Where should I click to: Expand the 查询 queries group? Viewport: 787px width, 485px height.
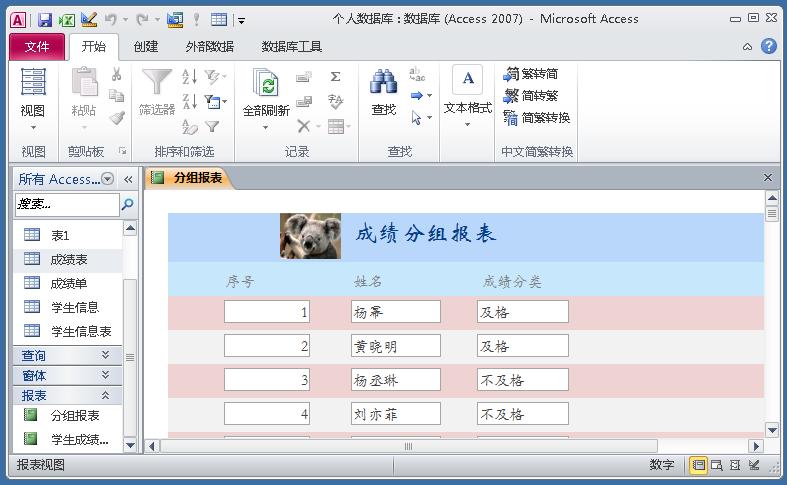click(67, 355)
